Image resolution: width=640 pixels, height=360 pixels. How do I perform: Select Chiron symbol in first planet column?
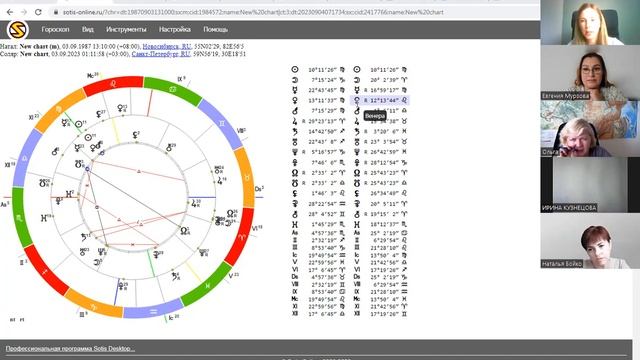point(295,214)
